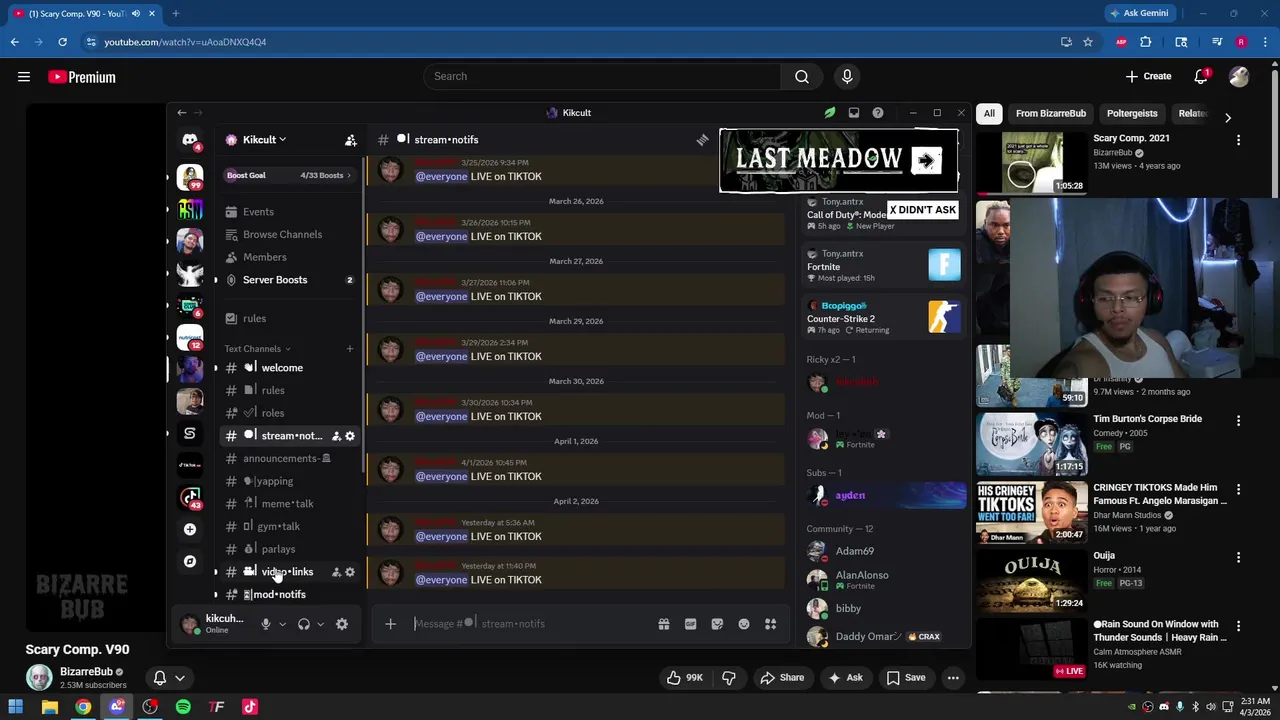Open Spotify from Windows taskbar
This screenshot has height=720, width=1280.
pos(183,707)
